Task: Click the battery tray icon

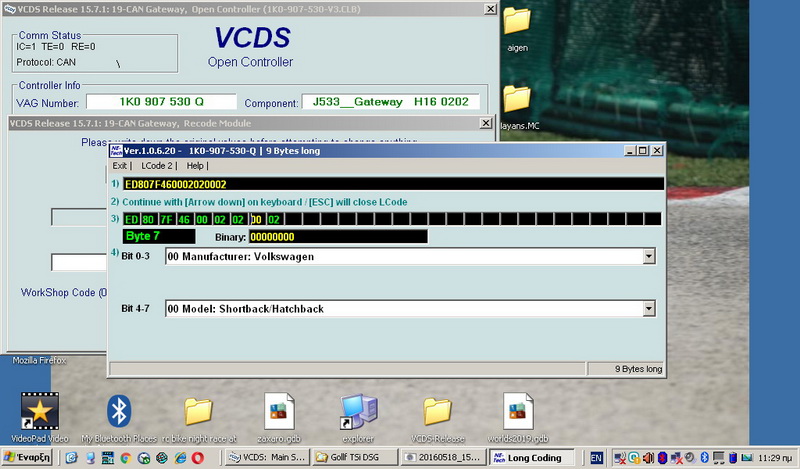Action: pyautogui.click(x=733, y=458)
